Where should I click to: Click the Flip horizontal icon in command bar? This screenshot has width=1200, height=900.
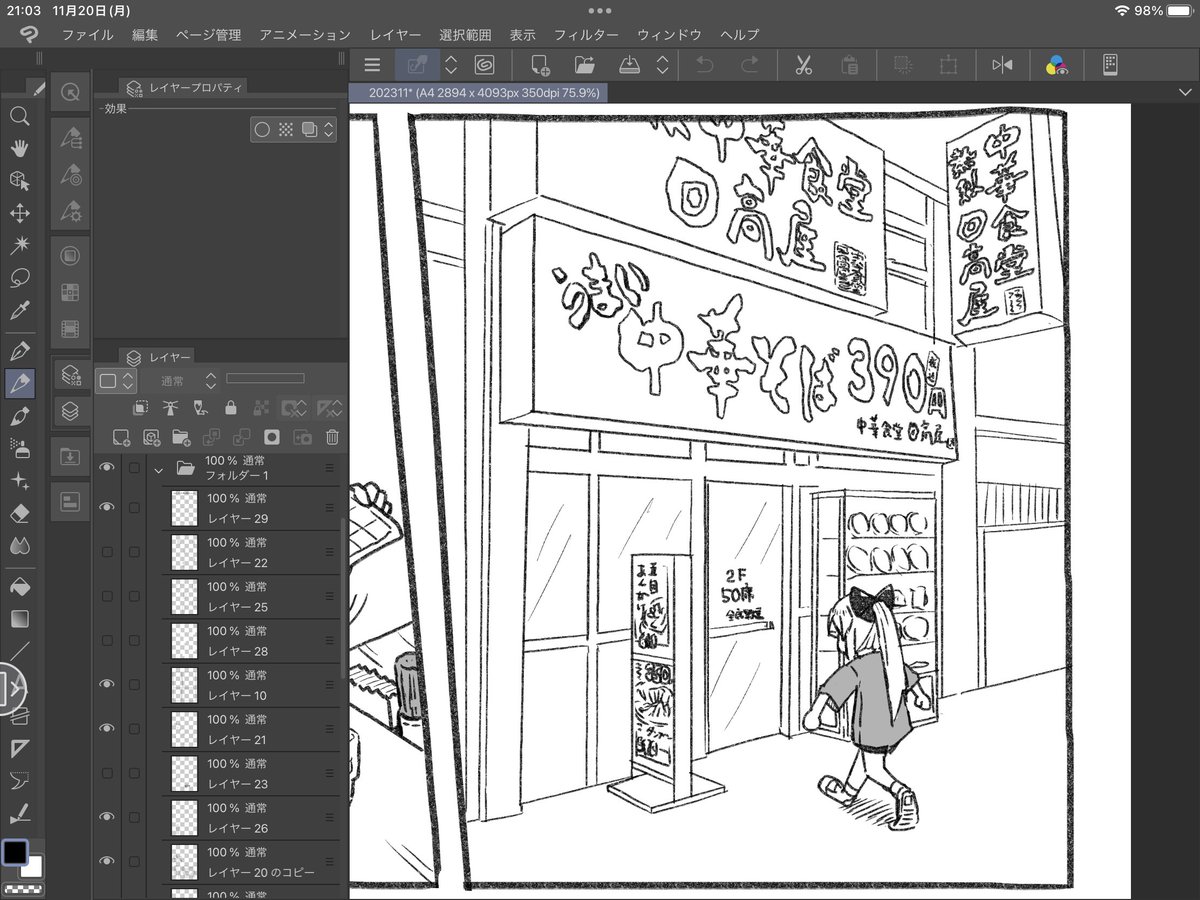pyautogui.click(x=1002, y=65)
